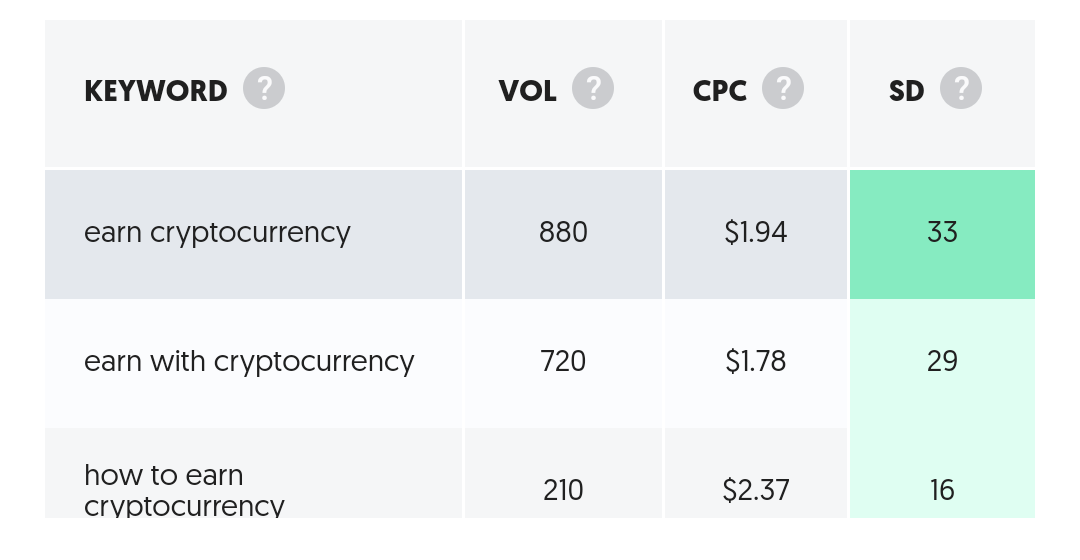Click the 210 volume value
1080x560 pixels.
[563, 490]
